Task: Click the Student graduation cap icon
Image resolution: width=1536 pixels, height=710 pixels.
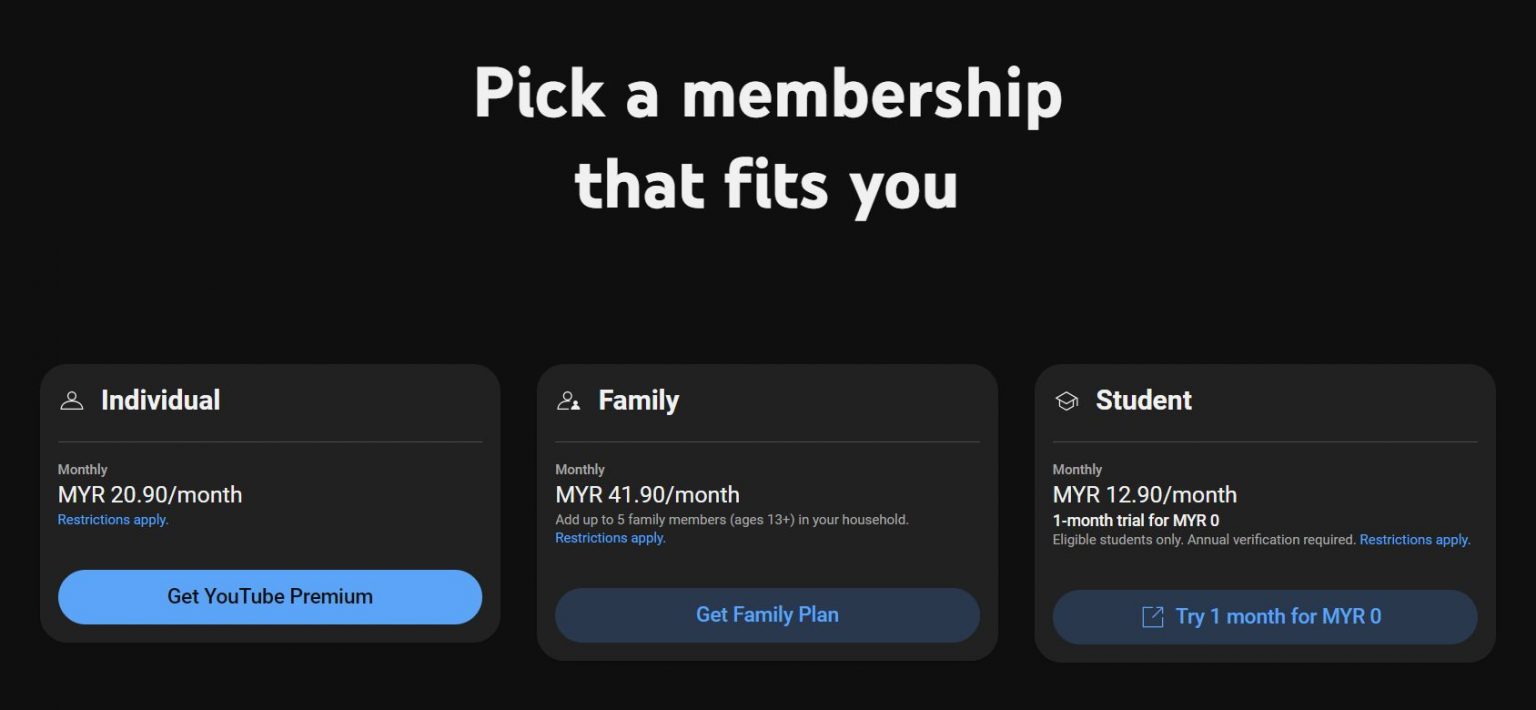Action: click(1067, 401)
